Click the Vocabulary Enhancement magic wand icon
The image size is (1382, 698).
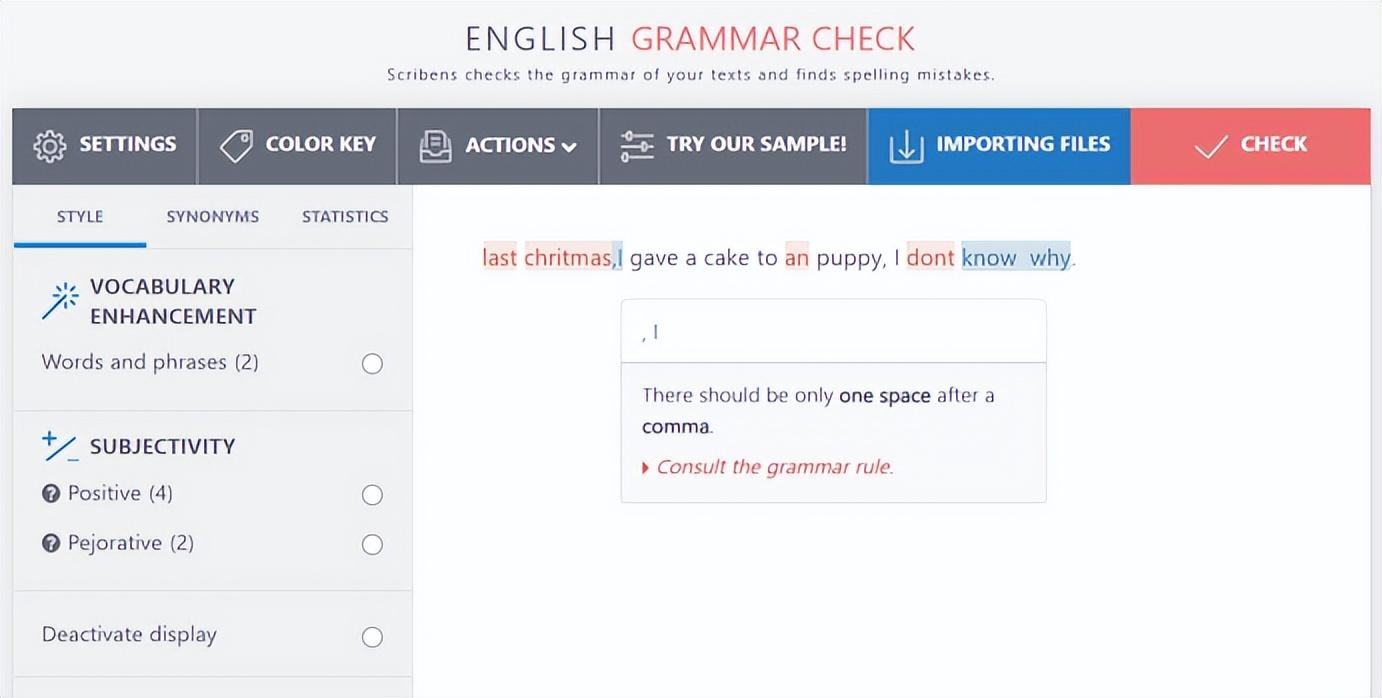(x=60, y=301)
